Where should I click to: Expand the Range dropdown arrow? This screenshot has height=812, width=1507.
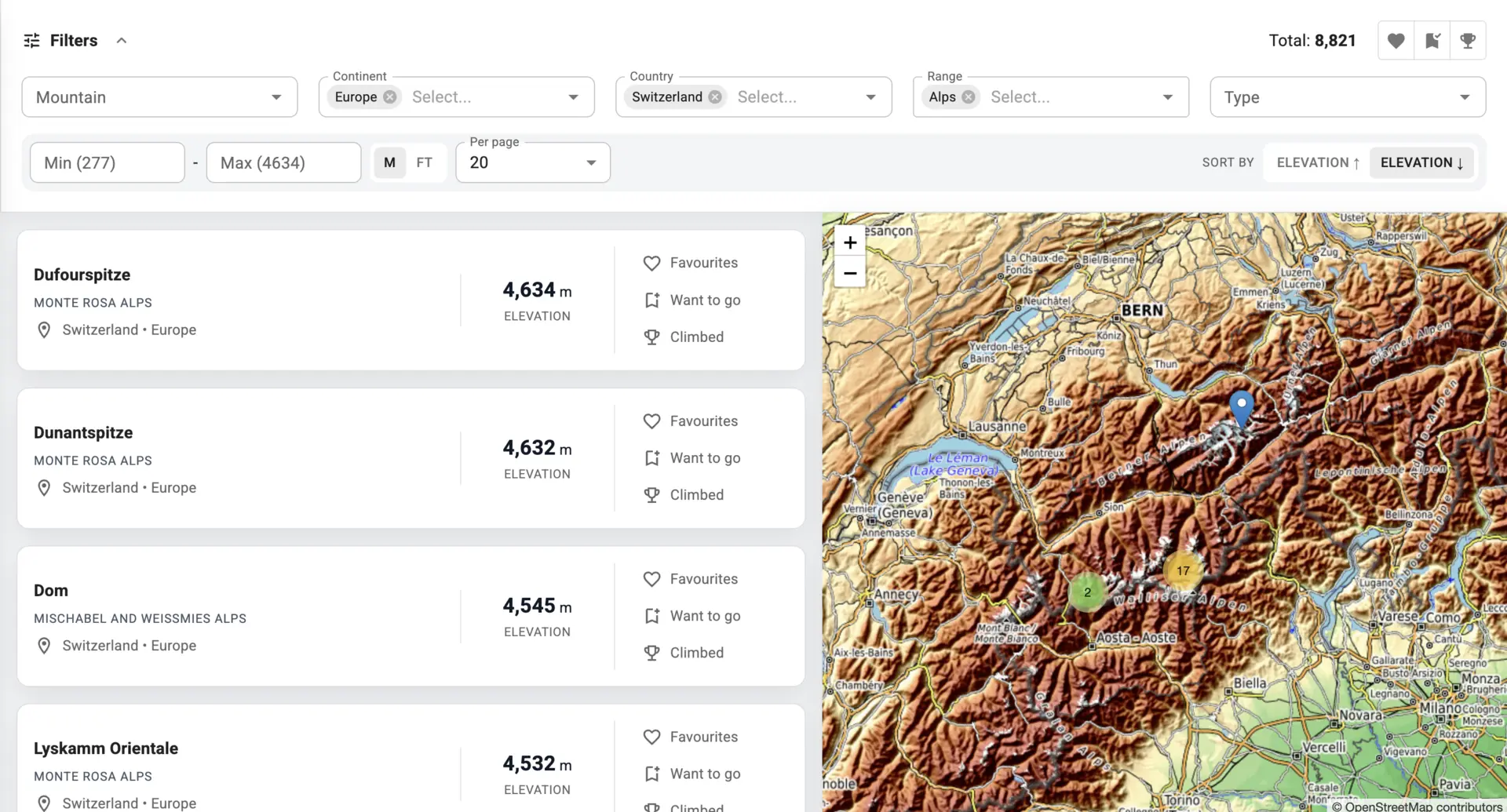pos(1168,97)
